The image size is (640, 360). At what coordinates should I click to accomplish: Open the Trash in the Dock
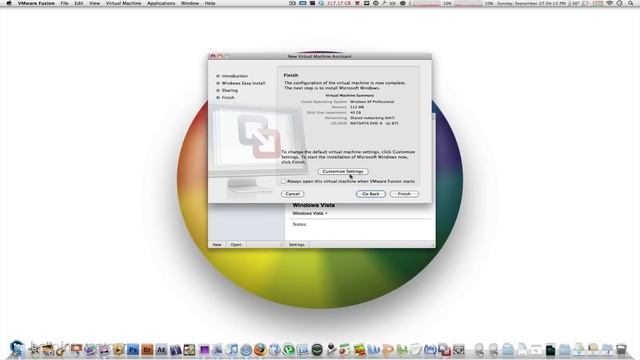tap(621, 350)
